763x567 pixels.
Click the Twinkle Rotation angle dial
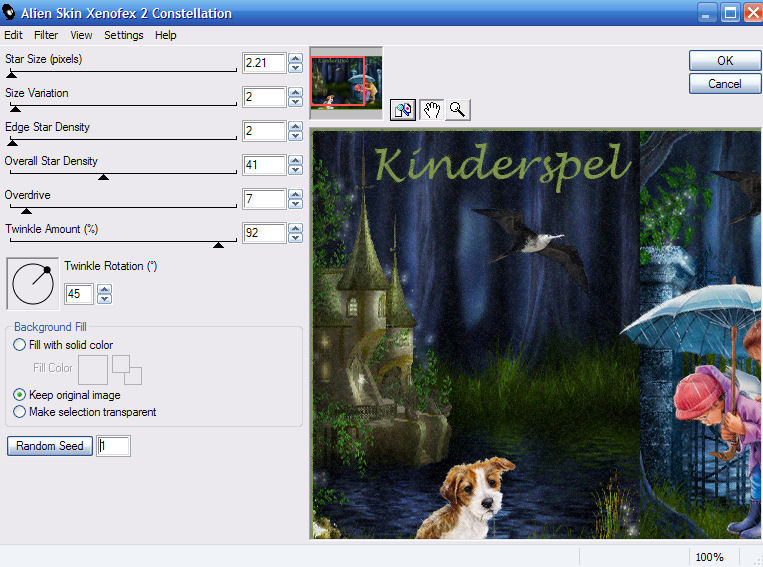(x=33, y=284)
